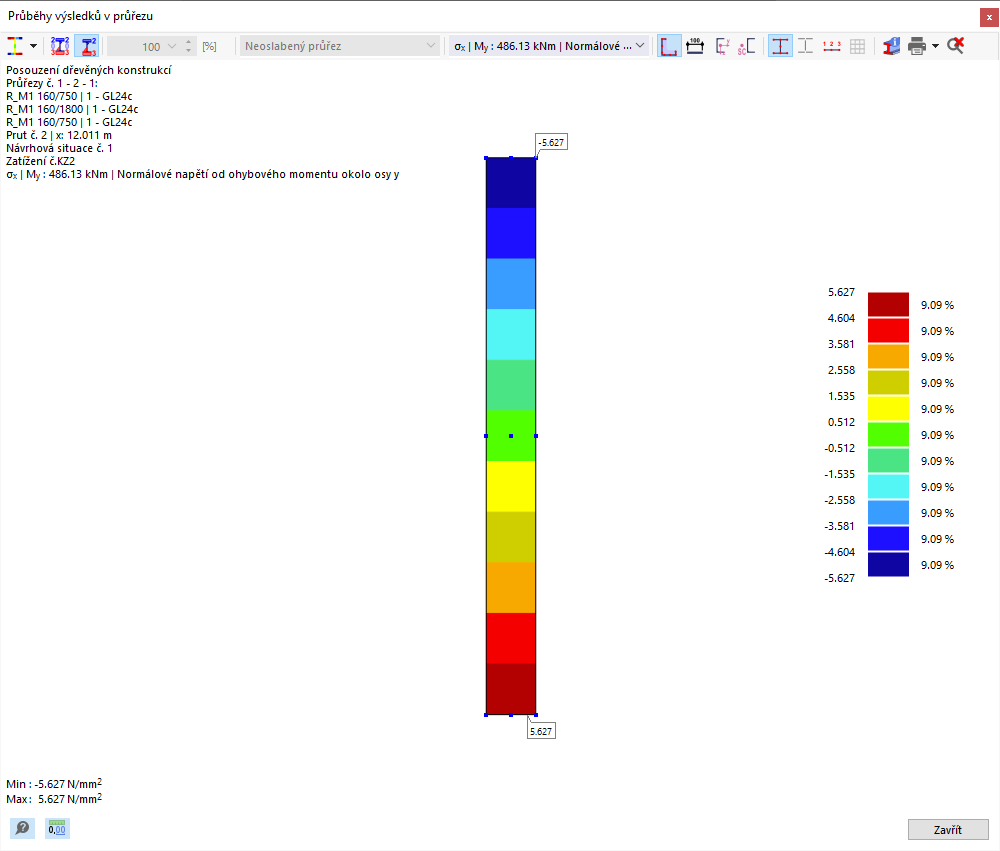
Task: Click the 5.627 label below the cross-section
Action: point(541,731)
